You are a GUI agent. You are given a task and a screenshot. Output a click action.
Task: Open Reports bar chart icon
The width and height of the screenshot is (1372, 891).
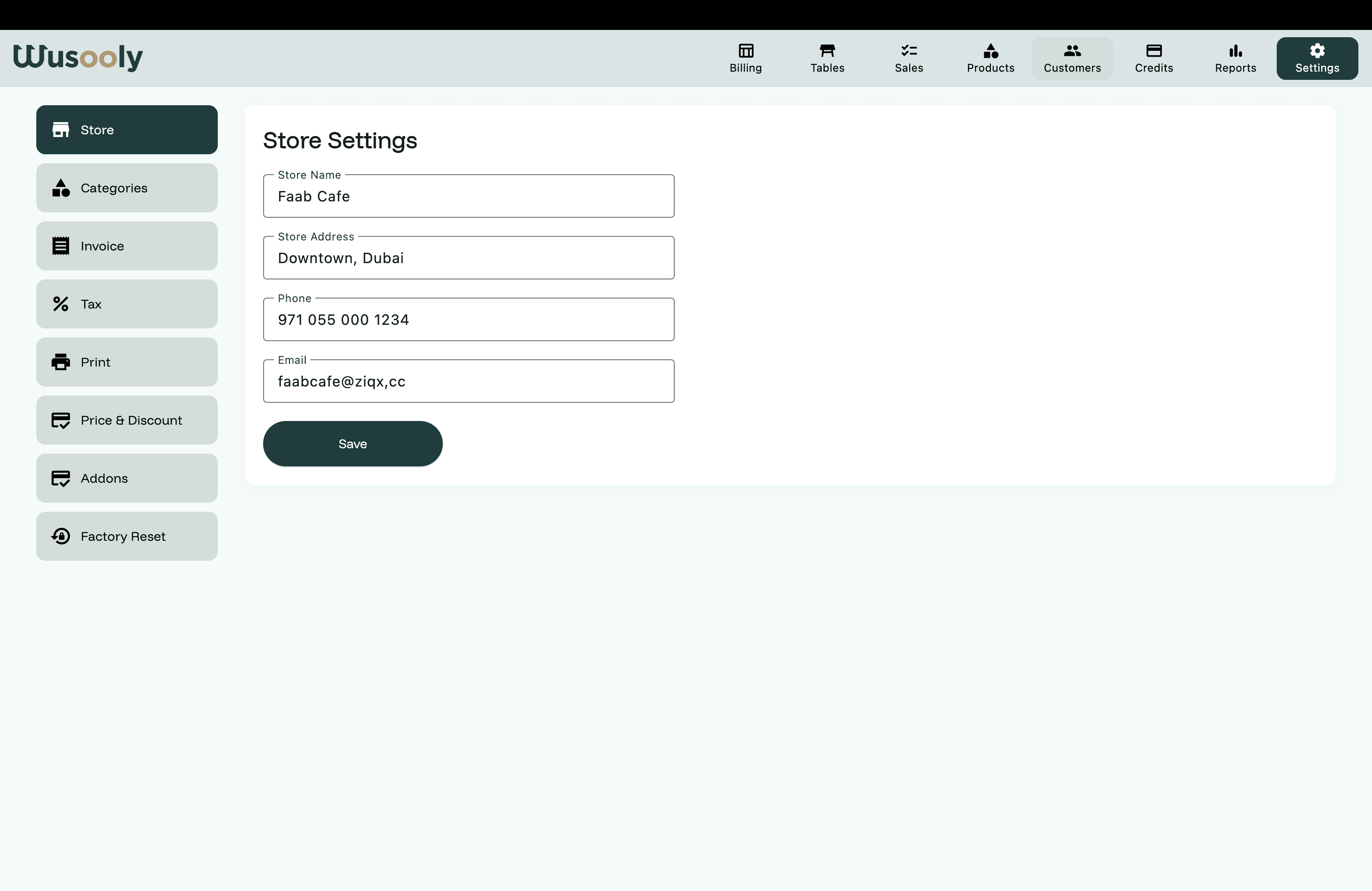tap(1235, 51)
